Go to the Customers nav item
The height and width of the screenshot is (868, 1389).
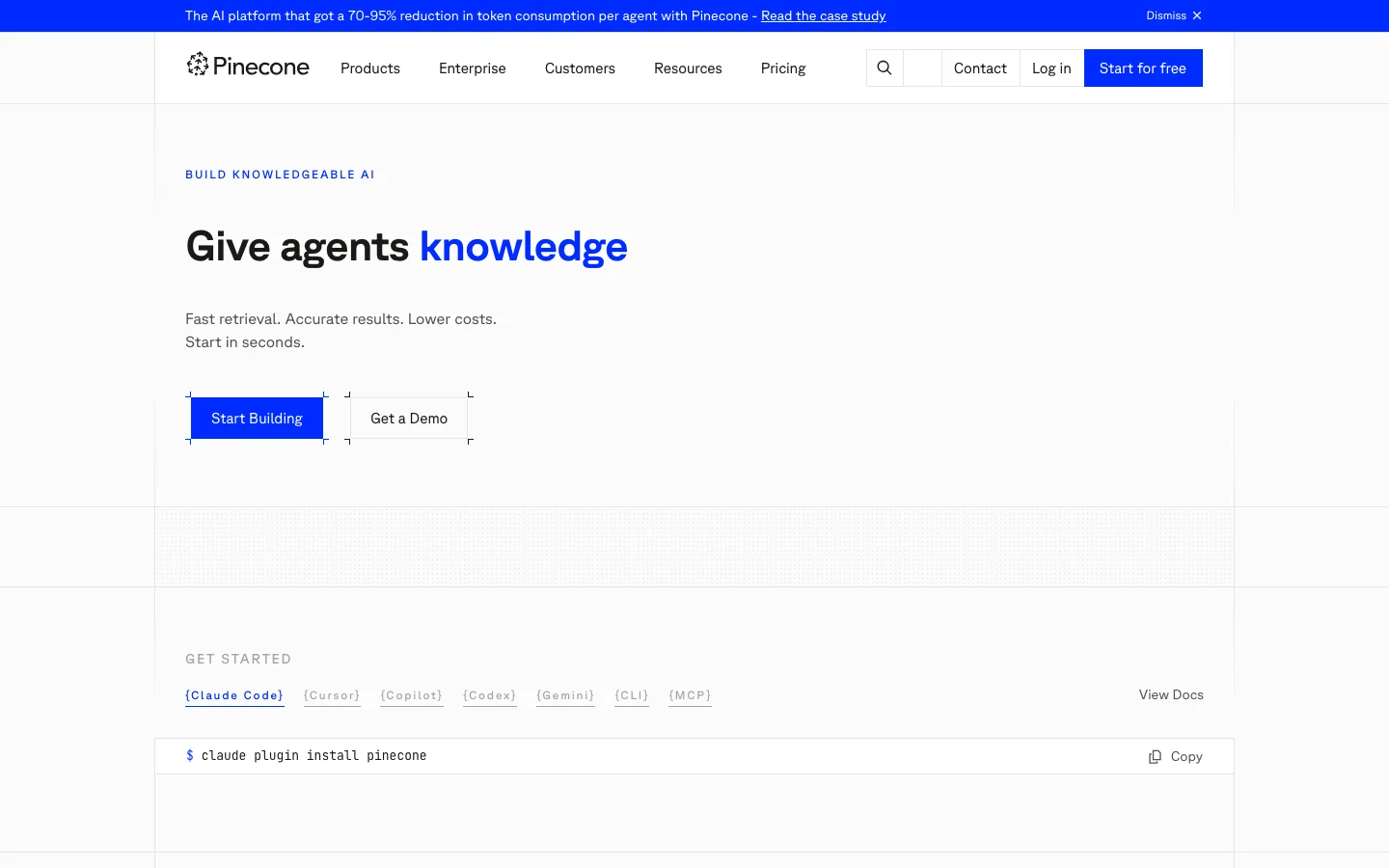tap(580, 68)
